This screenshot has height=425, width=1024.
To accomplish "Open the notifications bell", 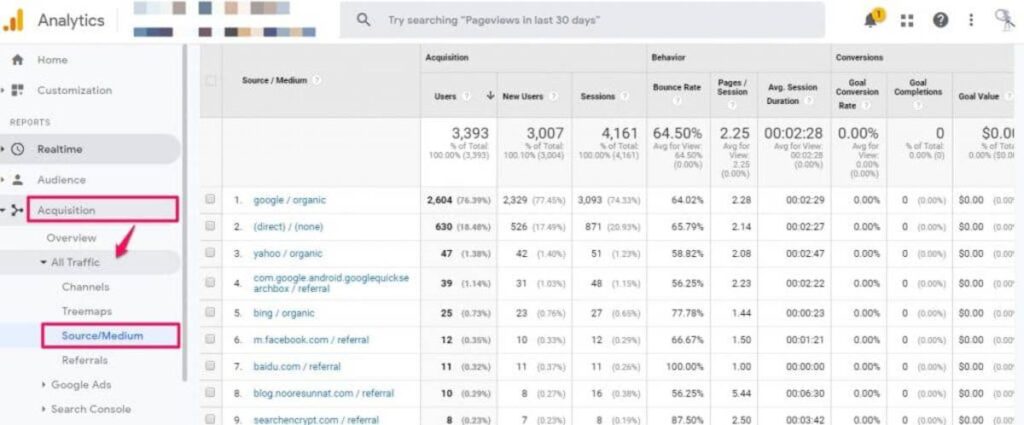I will [871, 20].
